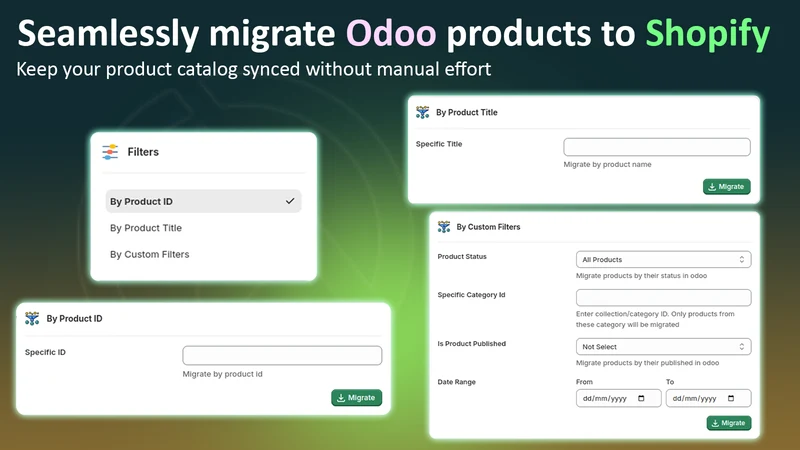Click 'Keep your product catalog synced' subtitle

tap(254, 69)
